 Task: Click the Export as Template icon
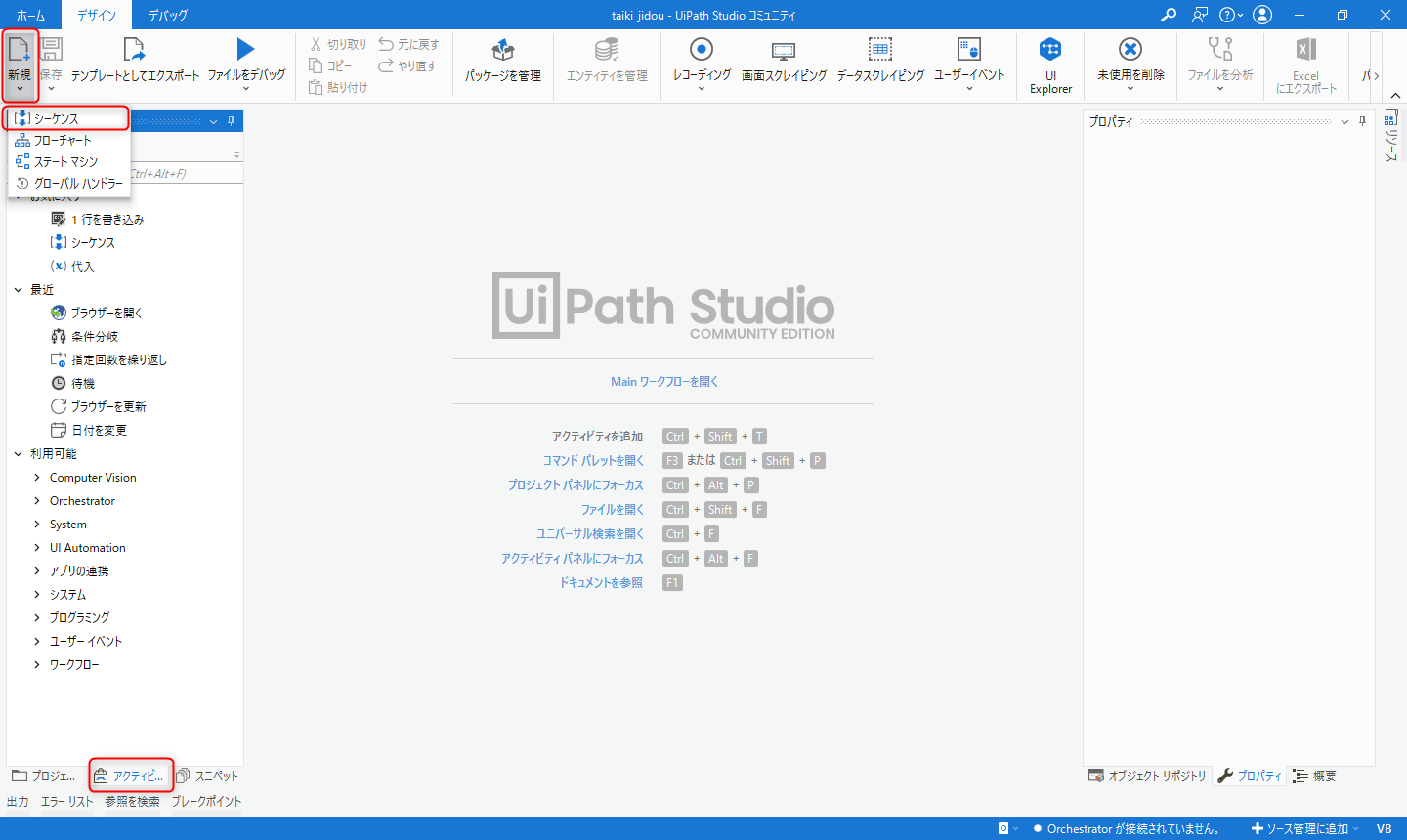tap(135, 49)
